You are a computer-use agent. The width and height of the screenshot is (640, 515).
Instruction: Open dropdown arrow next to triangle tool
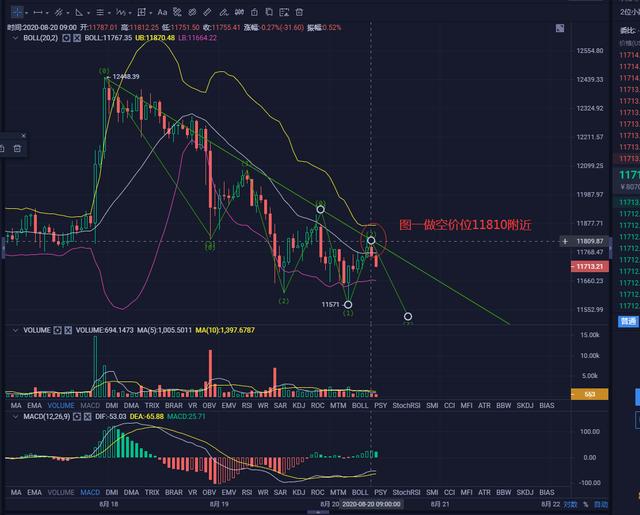[x=88, y=13]
